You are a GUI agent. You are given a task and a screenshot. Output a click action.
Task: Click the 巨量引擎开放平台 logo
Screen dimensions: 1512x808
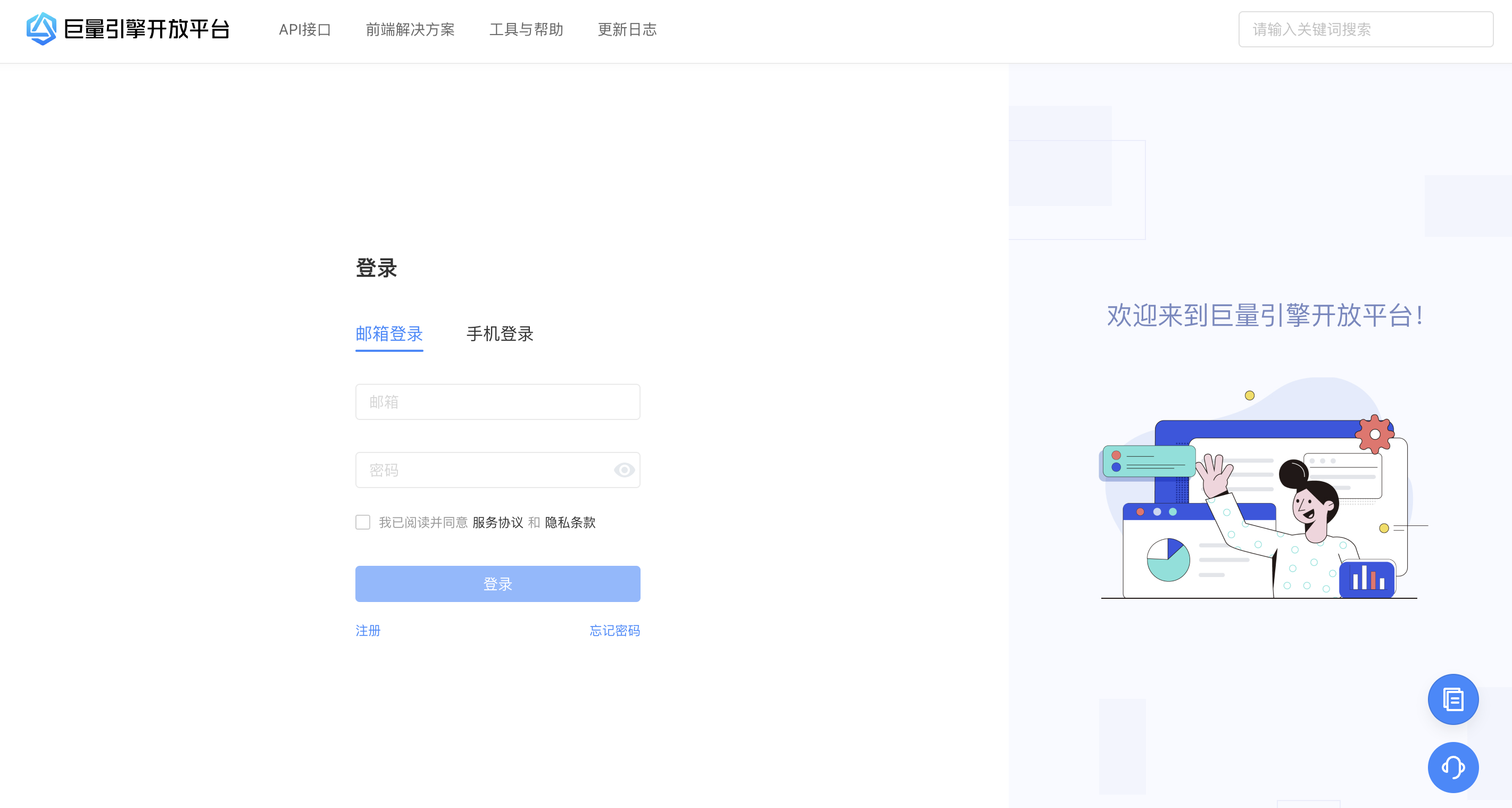pyautogui.click(x=128, y=29)
